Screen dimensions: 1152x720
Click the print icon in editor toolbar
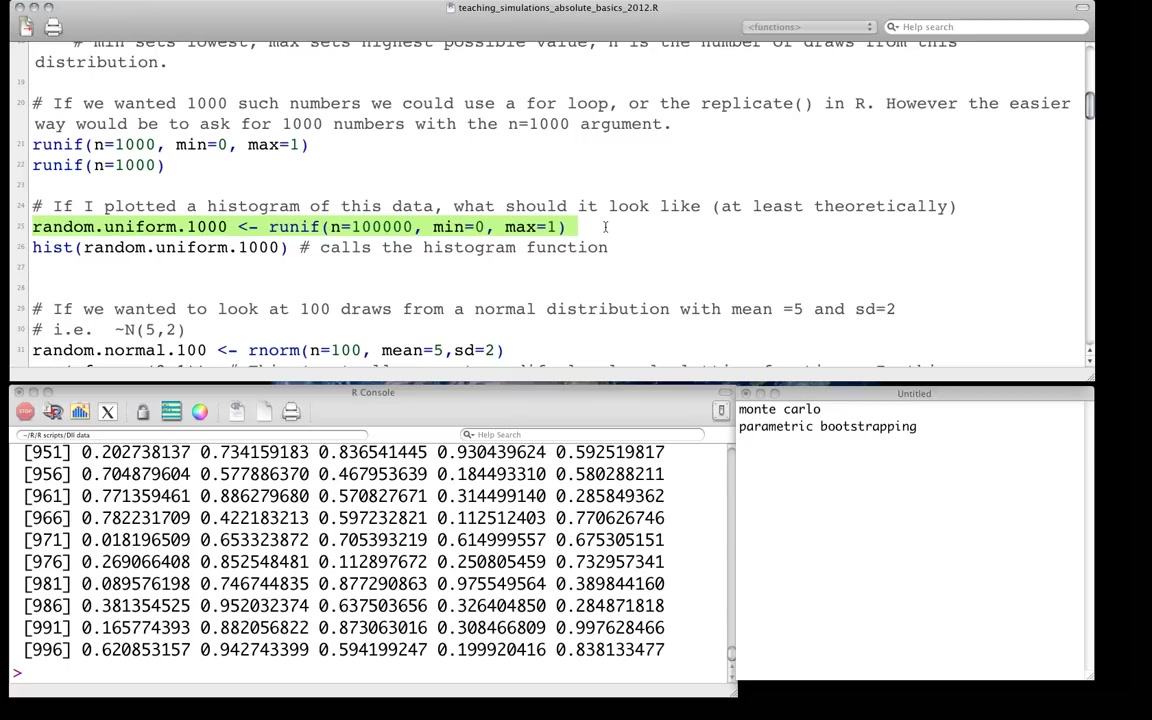53,27
